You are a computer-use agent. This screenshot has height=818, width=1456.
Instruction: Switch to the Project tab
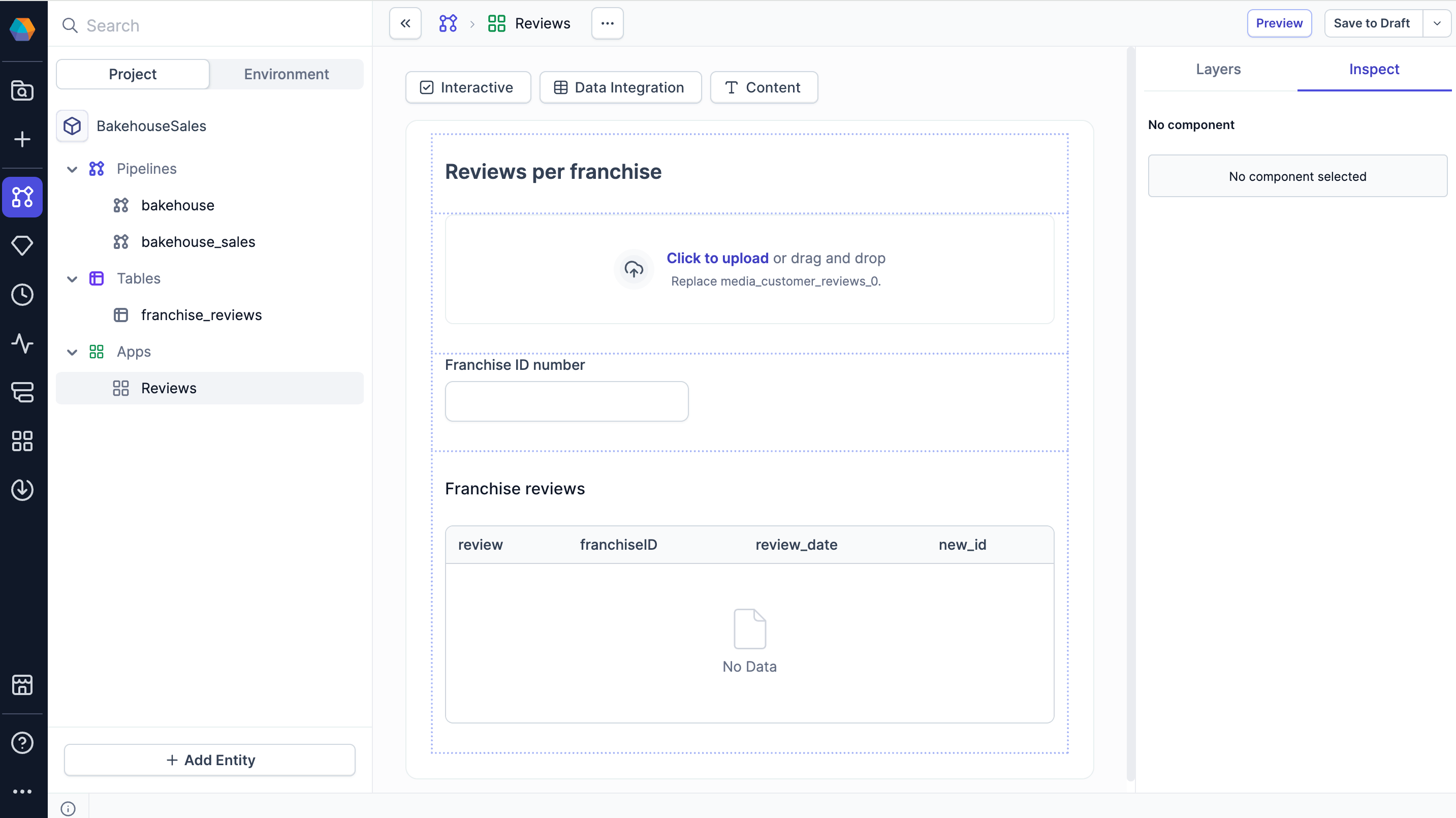pos(133,74)
